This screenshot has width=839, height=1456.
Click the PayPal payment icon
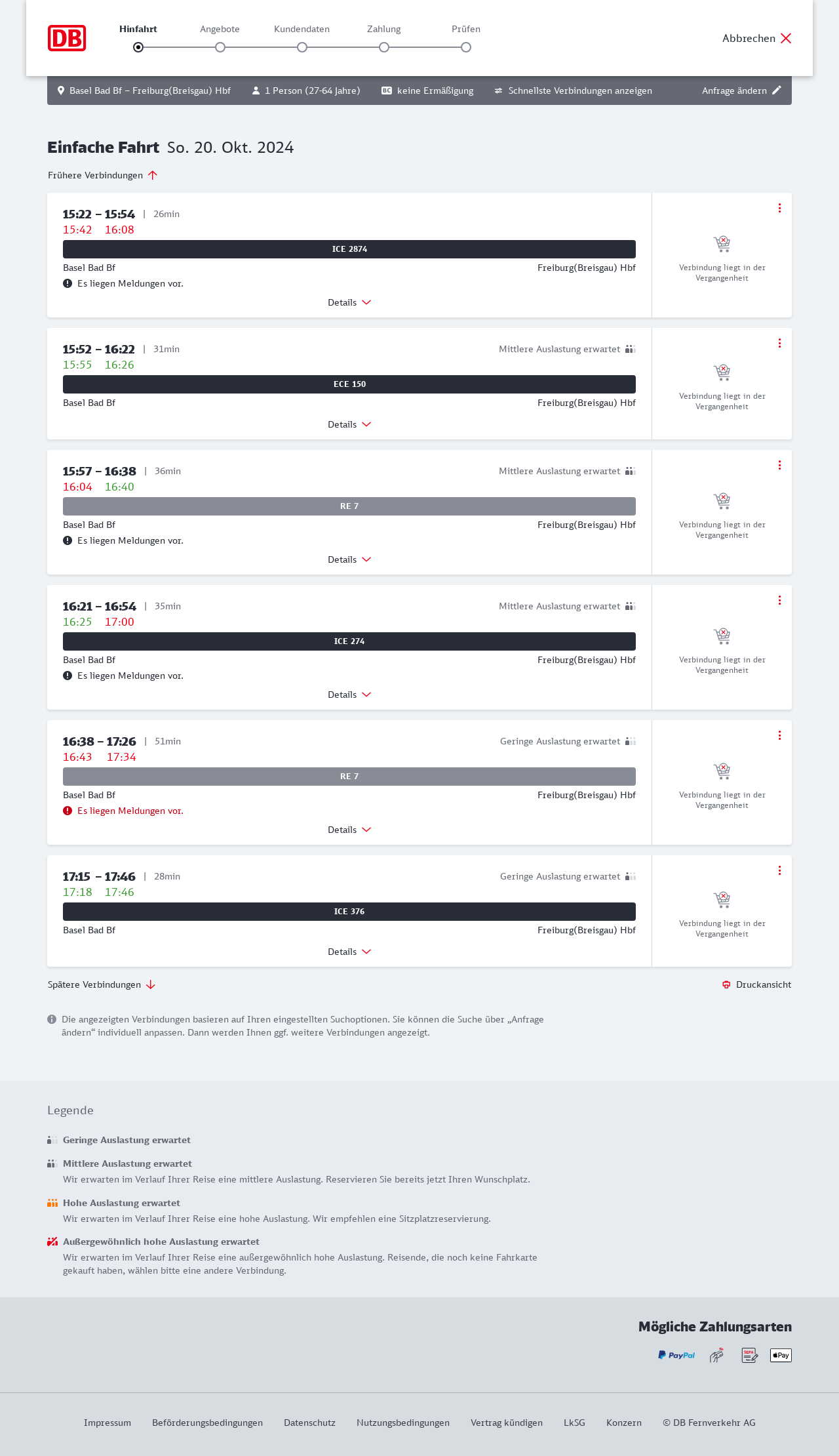coord(676,1355)
